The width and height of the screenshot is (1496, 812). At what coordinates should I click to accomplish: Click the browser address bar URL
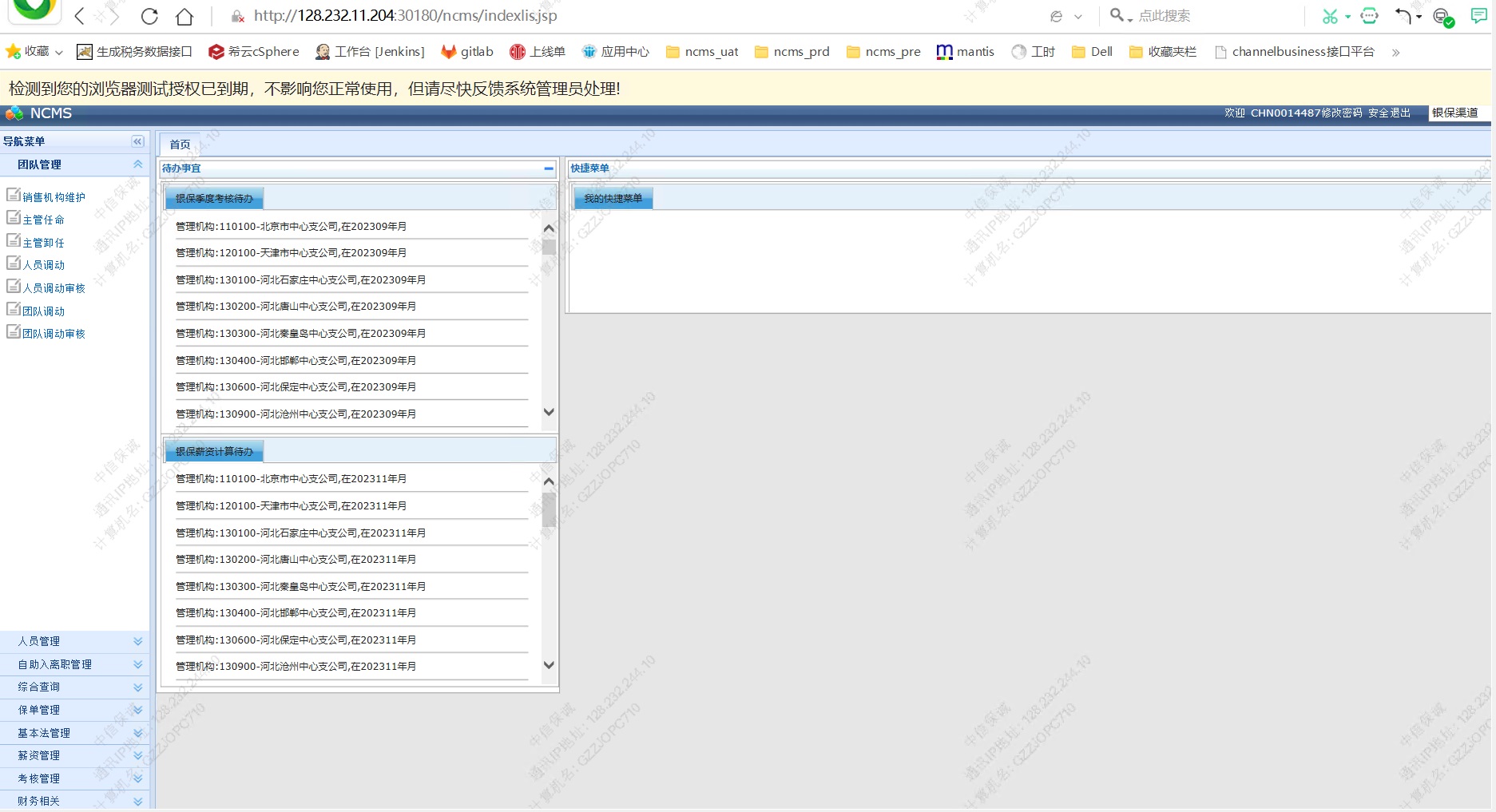pyautogui.click(x=406, y=16)
